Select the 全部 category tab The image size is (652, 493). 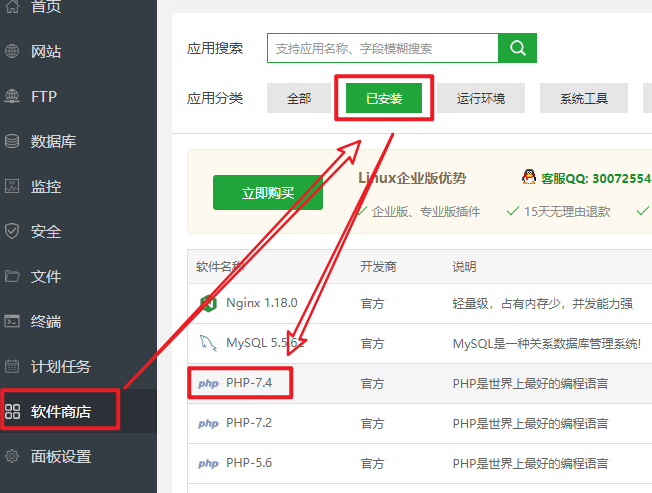tap(299, 98)
